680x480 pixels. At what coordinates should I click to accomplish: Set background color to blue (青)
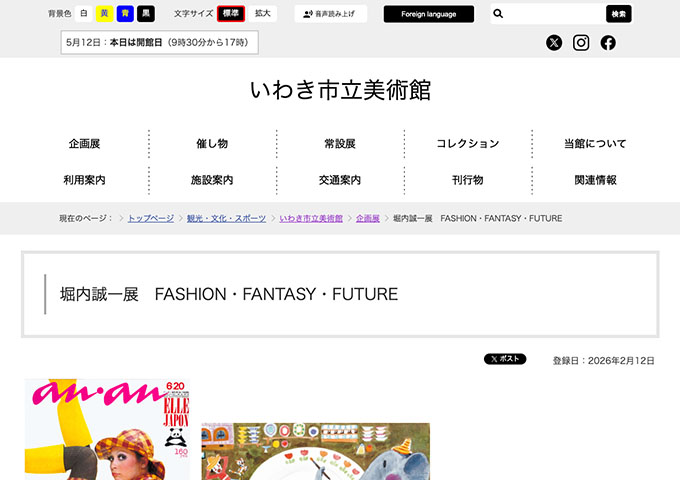point(125,13)
